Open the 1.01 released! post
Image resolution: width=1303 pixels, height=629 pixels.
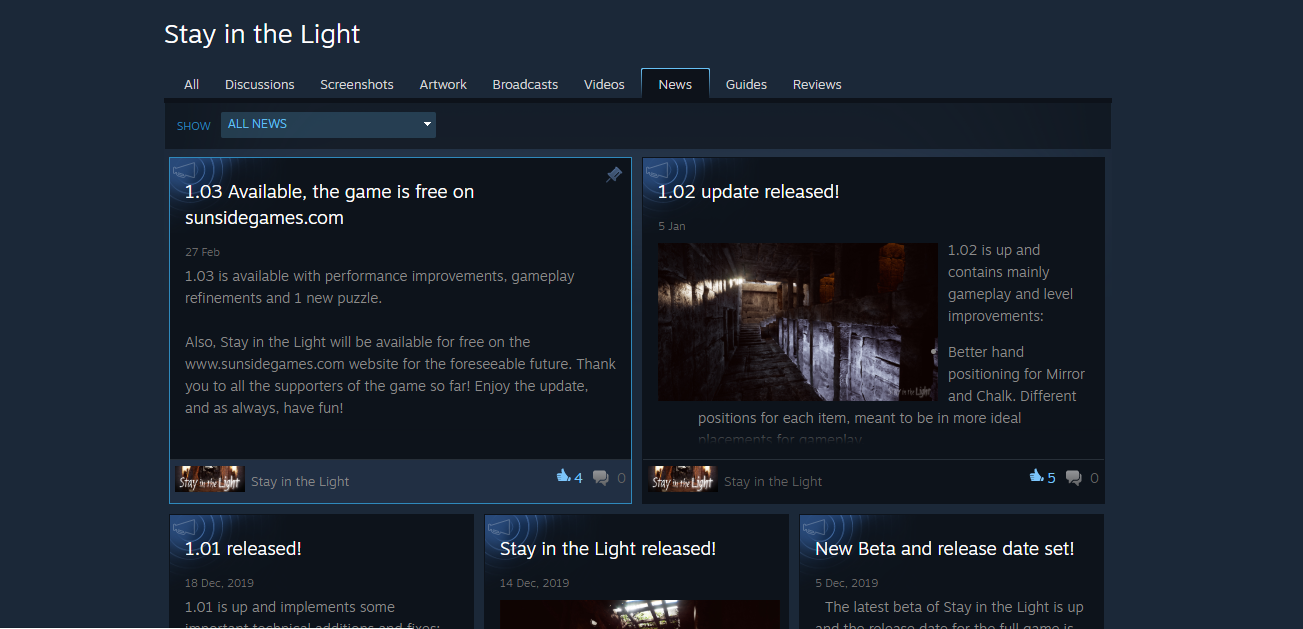243,548
